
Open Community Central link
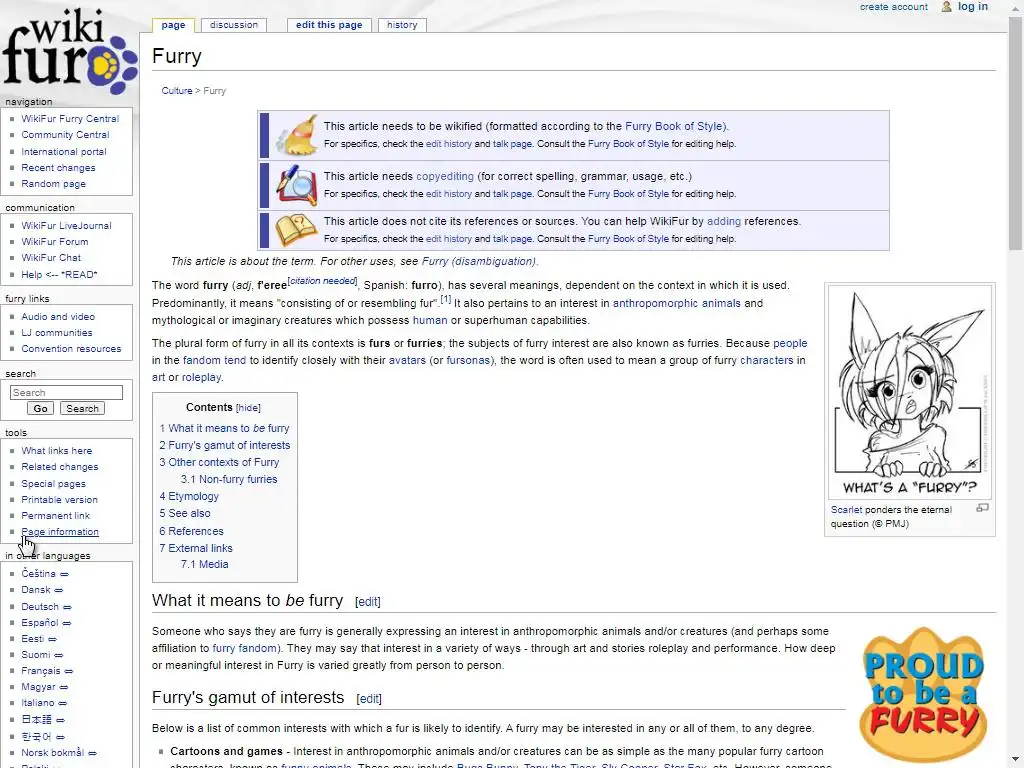pos(65,135)
